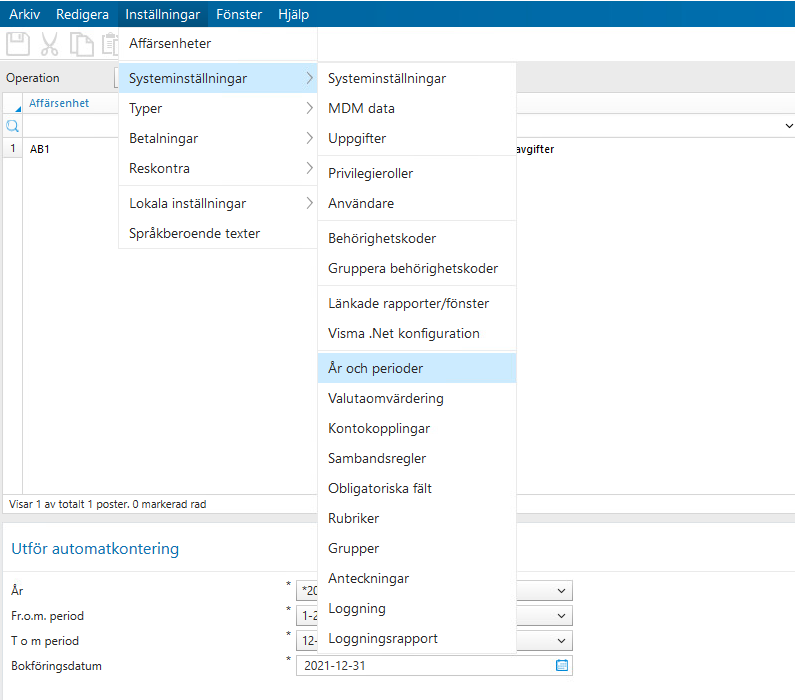The height and width of the screenshot is (700, 795).
Task: Click the Affärsenhet filter input field
Action: [70, 126]
